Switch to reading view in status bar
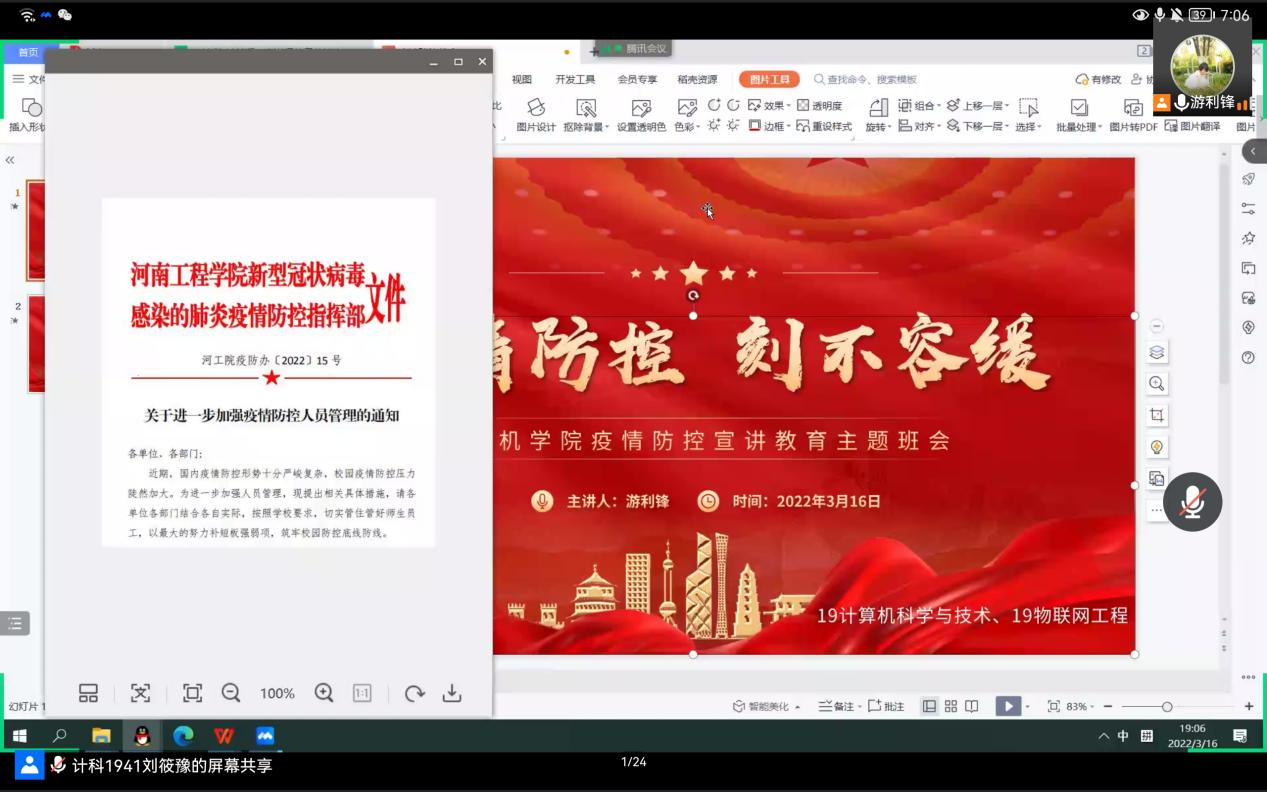This screenshot has height=792, width=1267. (x=972, y=706)
